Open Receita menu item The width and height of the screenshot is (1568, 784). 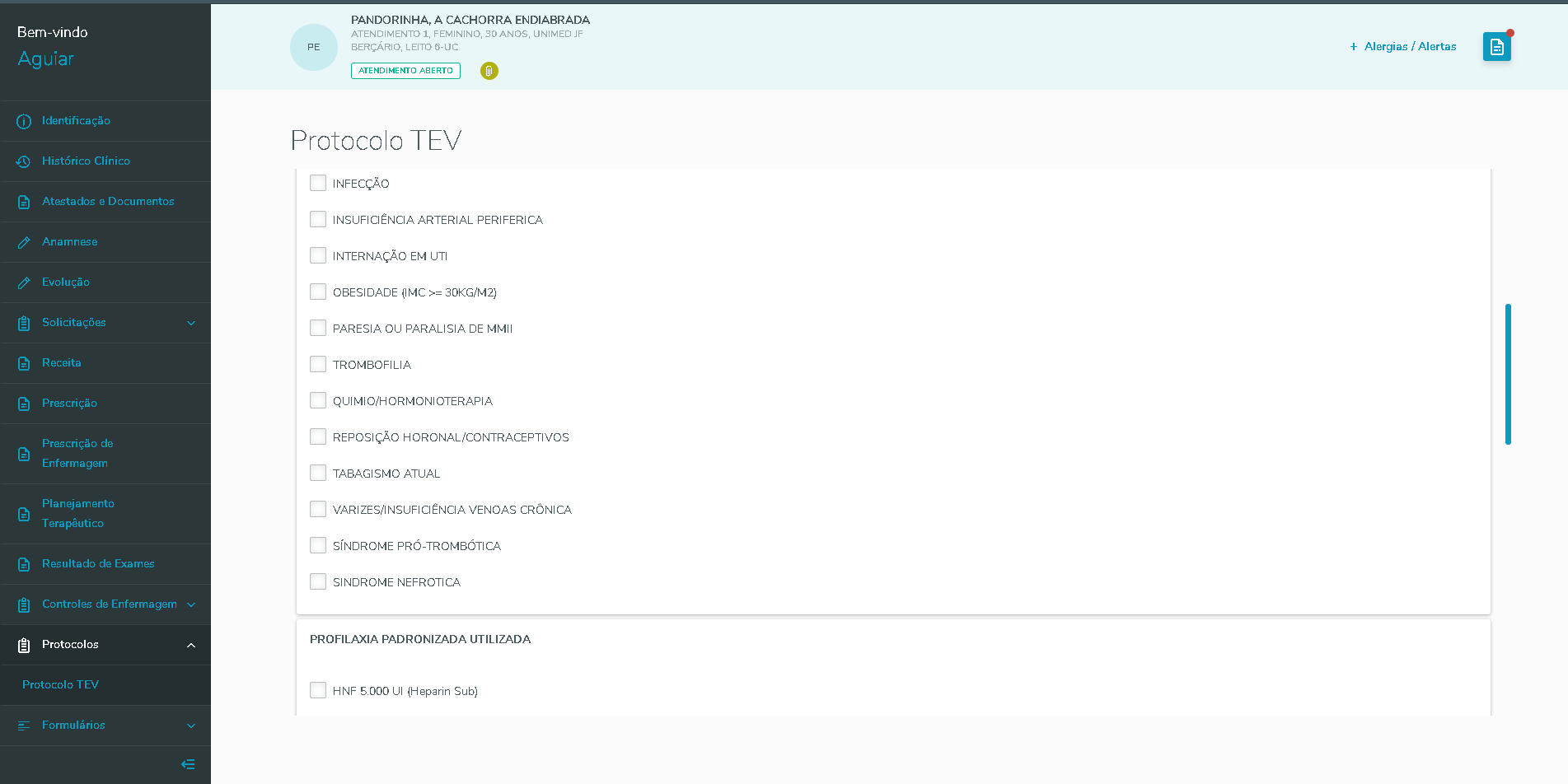105,363
